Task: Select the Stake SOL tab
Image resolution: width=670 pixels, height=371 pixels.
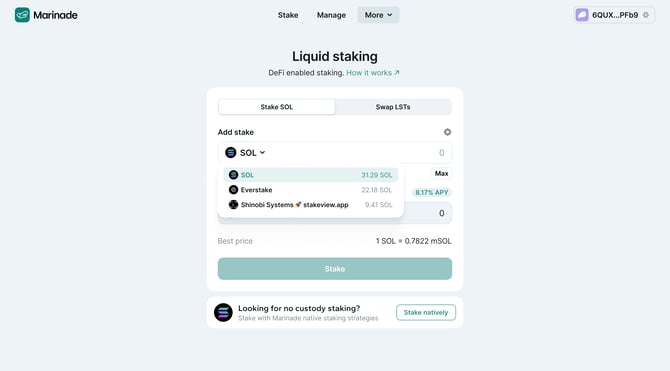Action: point(276,107)
